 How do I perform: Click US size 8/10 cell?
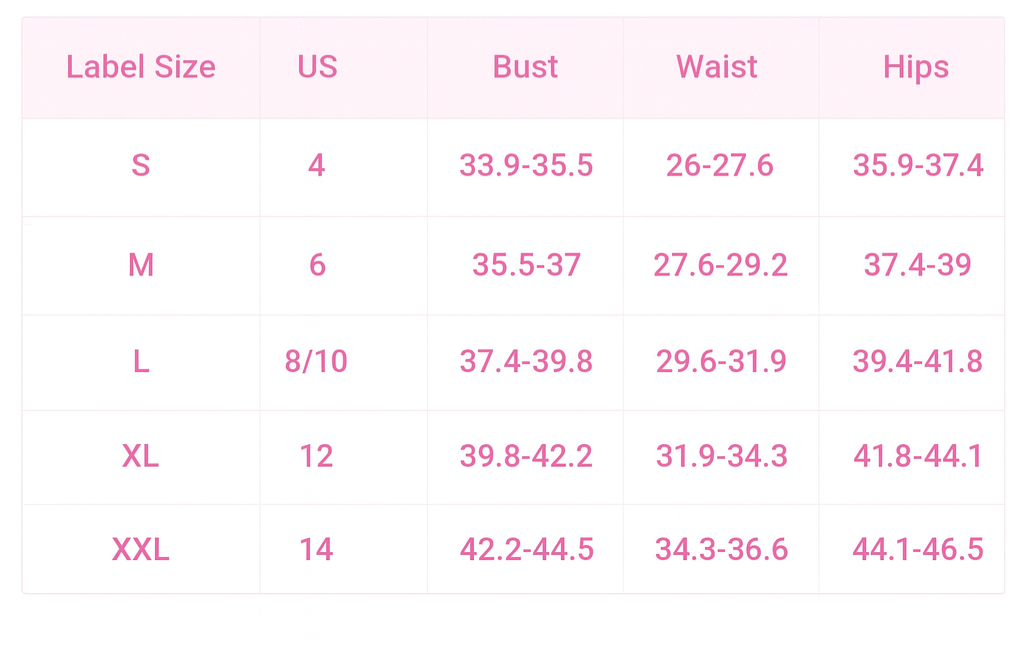tap(317, 361)
